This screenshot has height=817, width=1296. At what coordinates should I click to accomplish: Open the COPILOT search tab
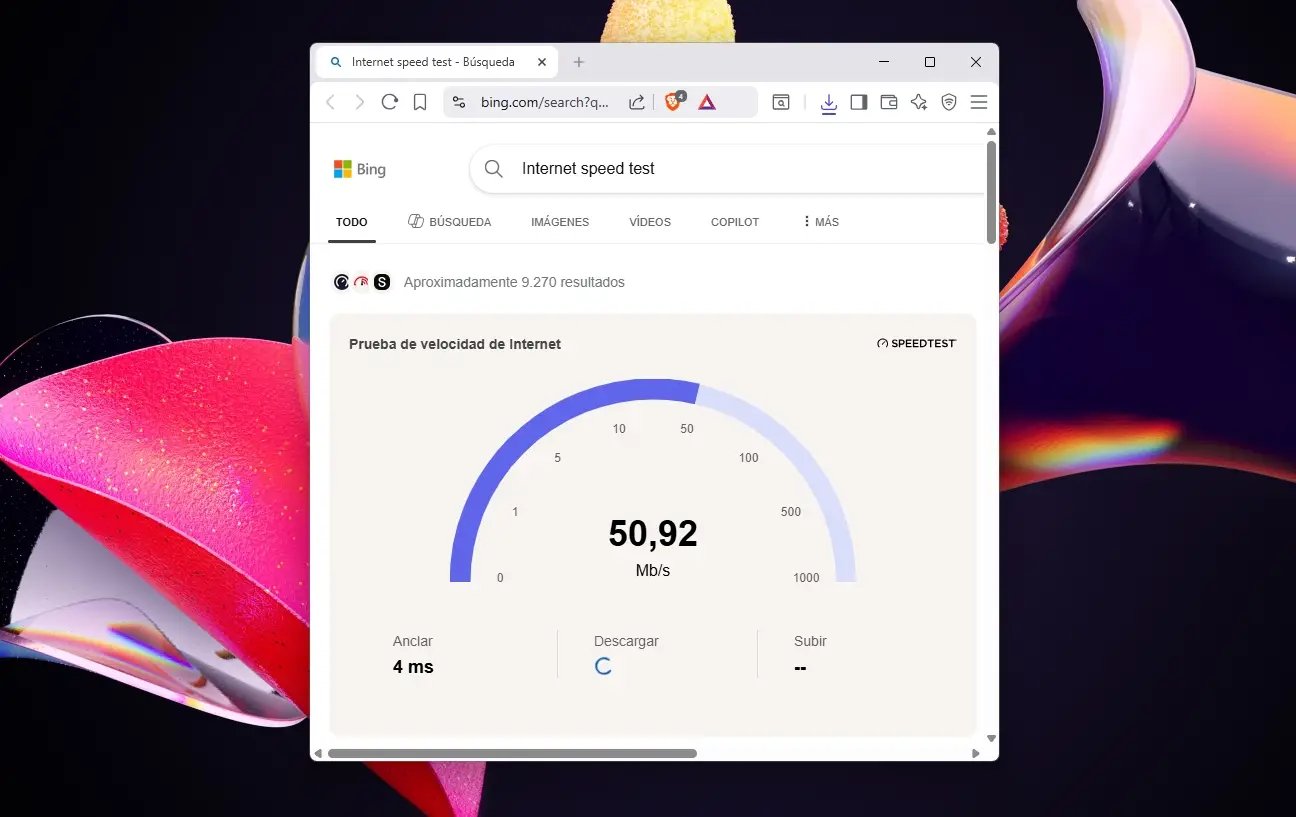click(x=735, y=222)
